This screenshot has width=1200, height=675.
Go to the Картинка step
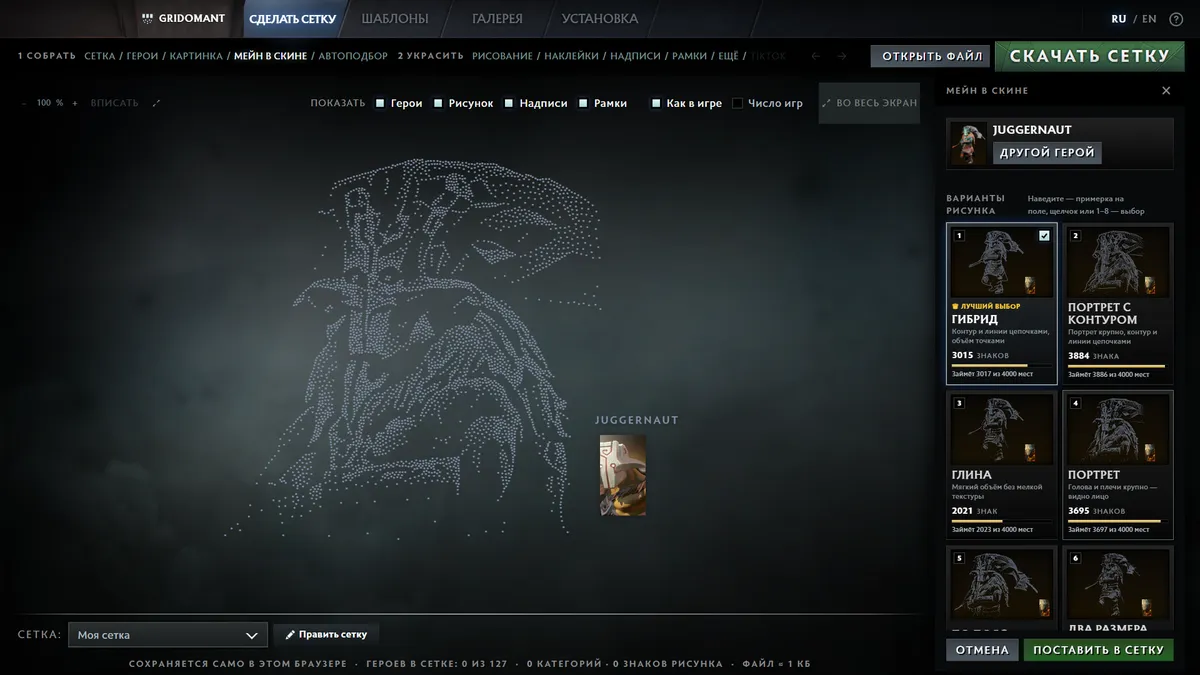[196, 56]
